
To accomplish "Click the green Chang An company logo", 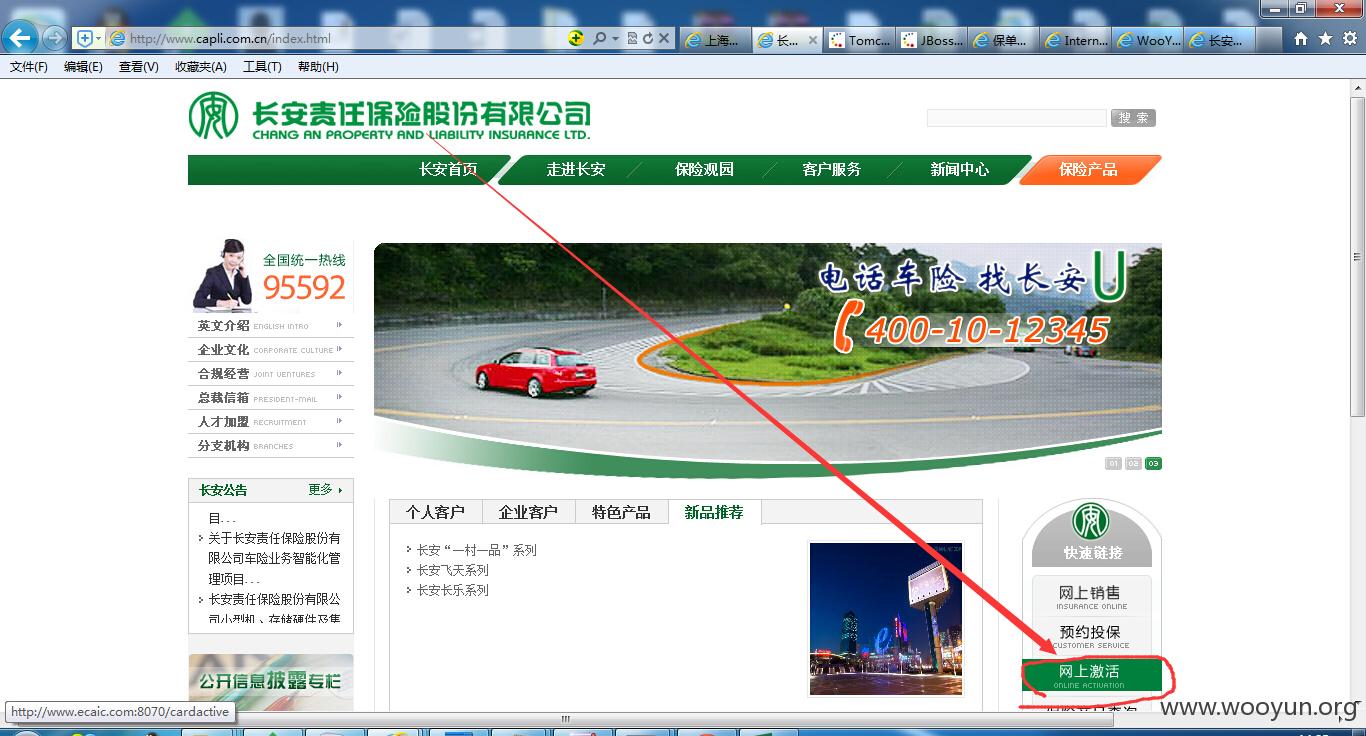I will (x=390, y=115).
